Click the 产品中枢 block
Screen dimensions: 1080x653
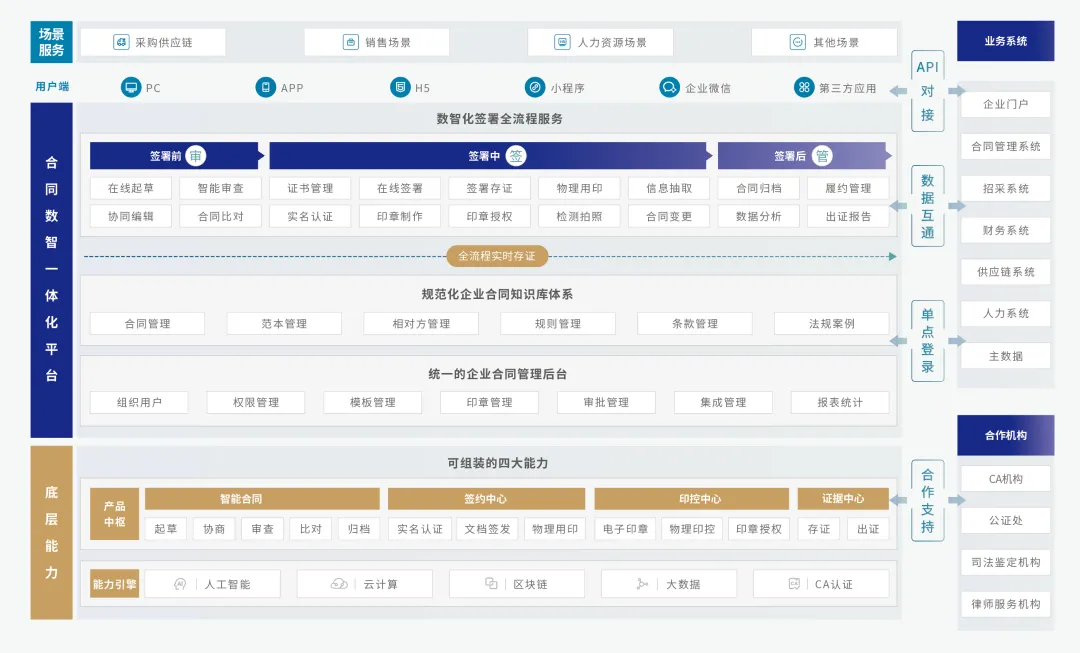[114, 514]
